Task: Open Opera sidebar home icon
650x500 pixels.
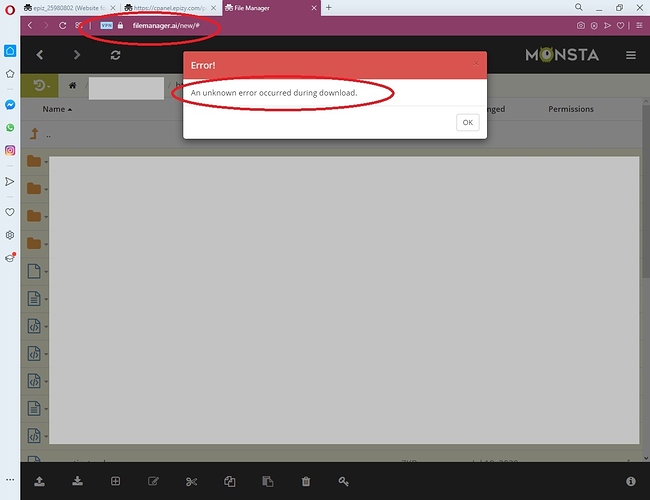Action: [x=10, y=51]
